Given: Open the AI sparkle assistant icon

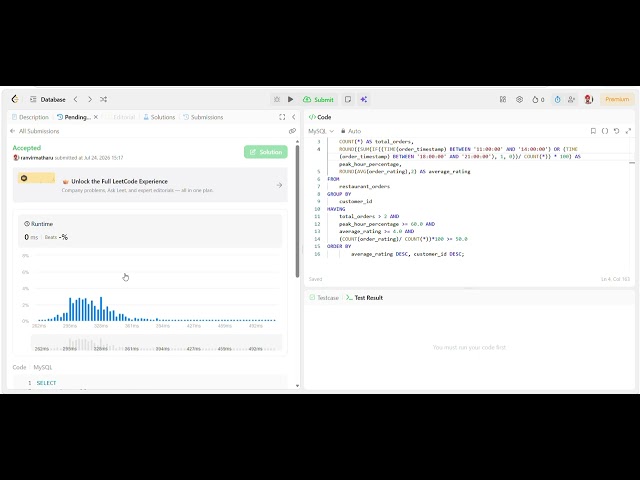Looking at the screenshot, I should (364, 99).
